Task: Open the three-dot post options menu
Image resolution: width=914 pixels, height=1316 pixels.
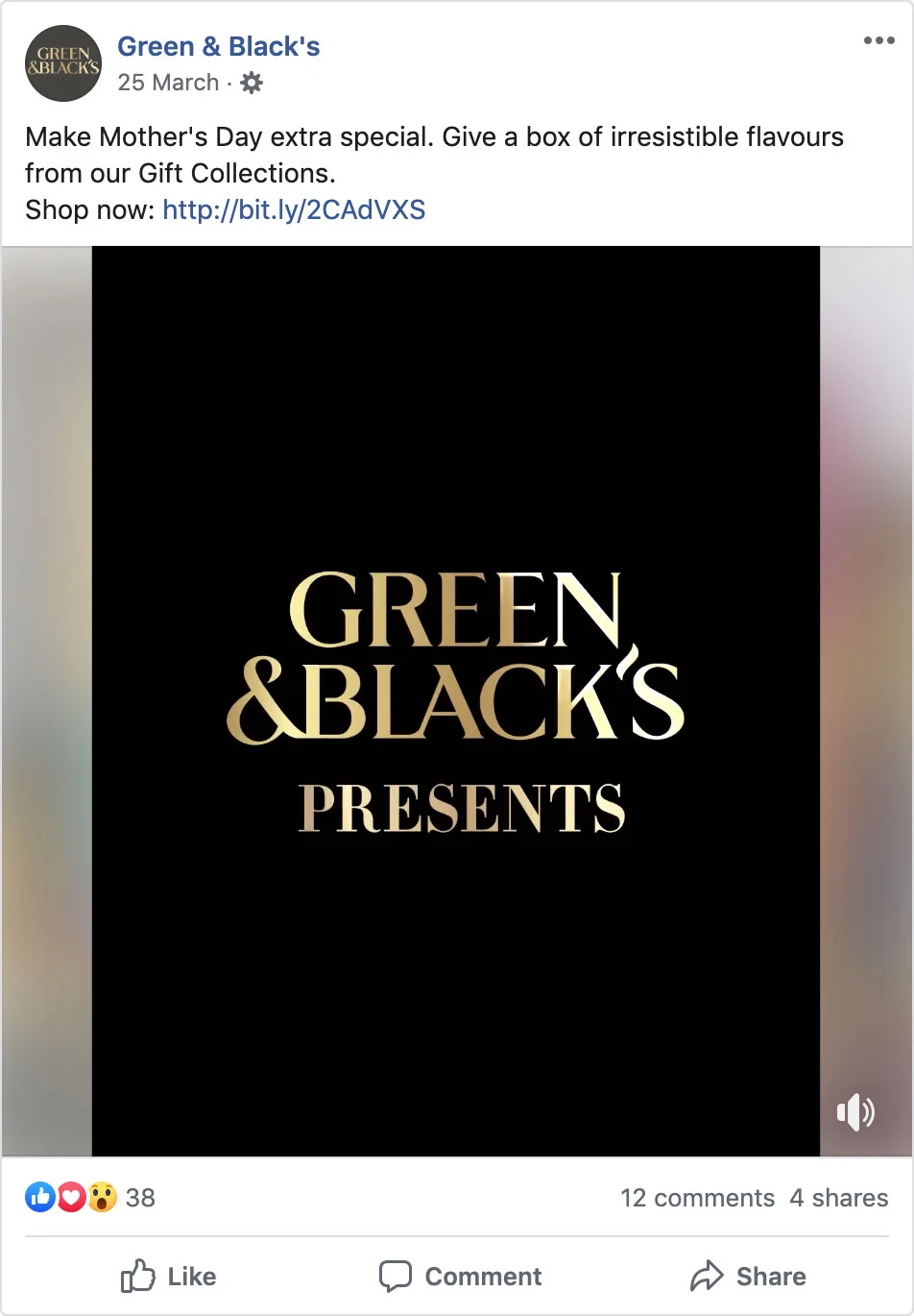Action: click(x=878, y=40)
